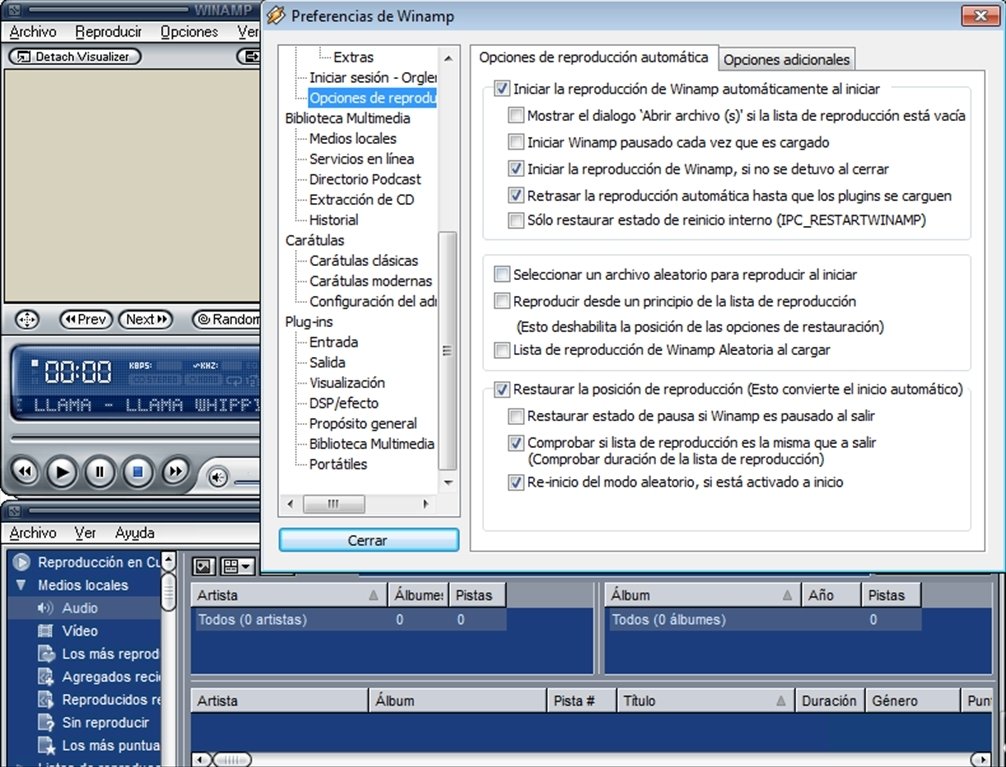Enable 'Sólo restaurar estado de reinicio interno' checkbox

pos(516,220)
